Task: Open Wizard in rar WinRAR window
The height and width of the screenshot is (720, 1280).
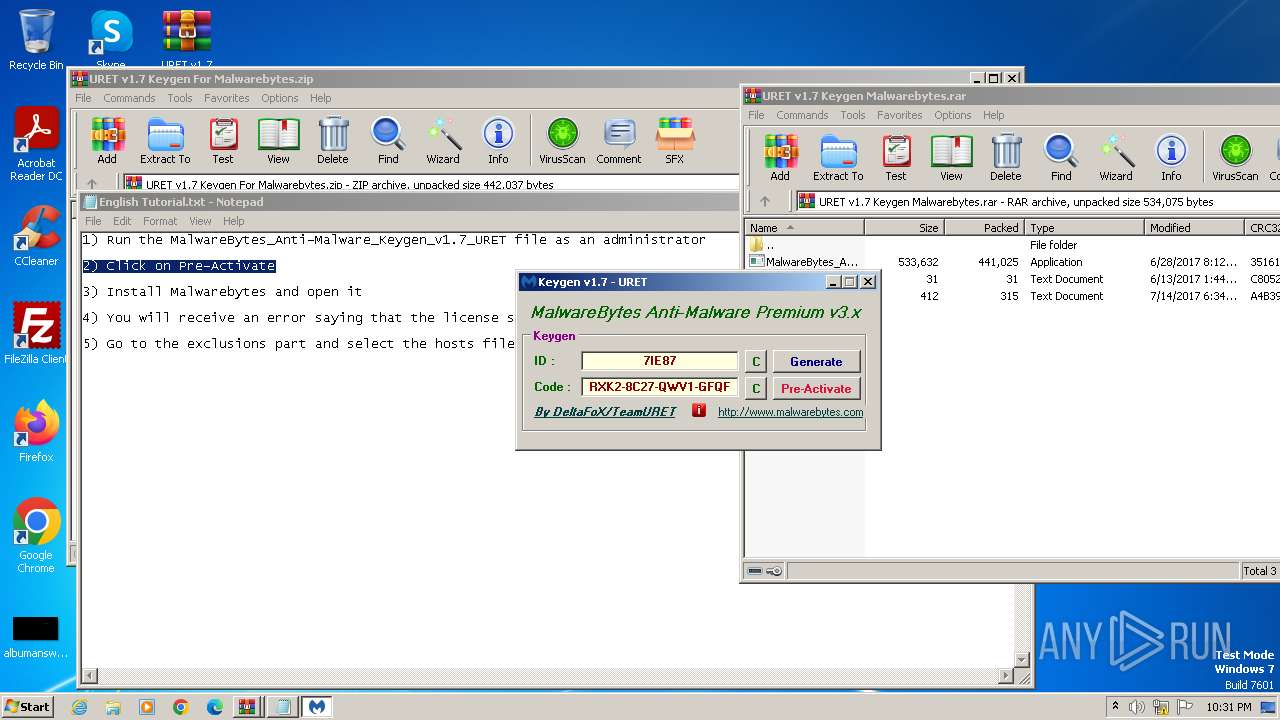Action: pos(1116,157)
